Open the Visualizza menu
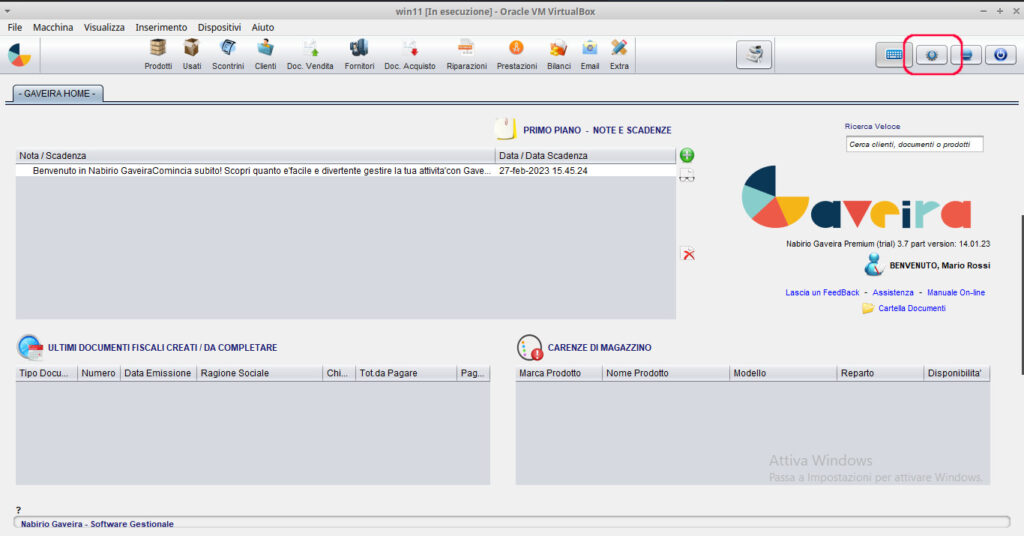Image resolution: width=1024 pixels, height=536 pixels. (104, 27)
